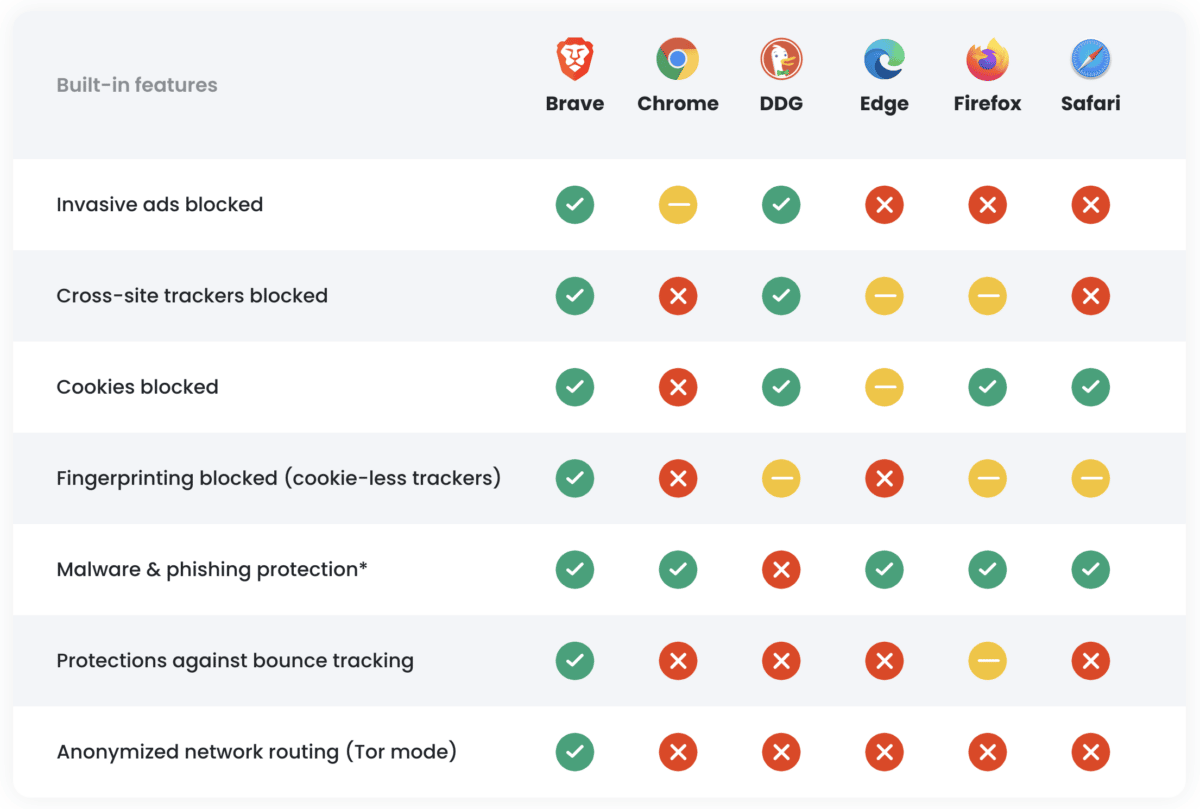Image resolution: width=1200 pixels, height=809 pixels.
Task: Click the 'Safari' column name
Action: pyautogui.click(x=1090, y=104)
